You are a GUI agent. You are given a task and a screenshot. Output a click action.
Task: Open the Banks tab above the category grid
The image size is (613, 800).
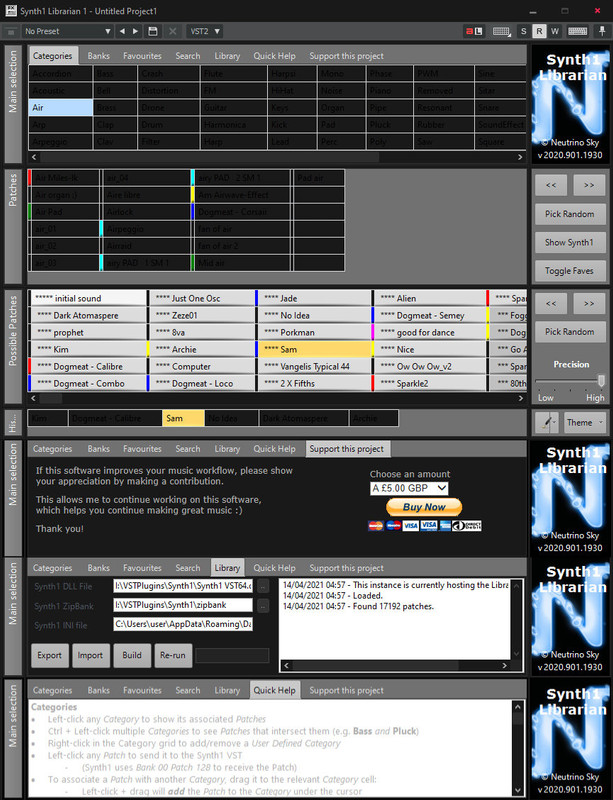(x=99, y=56)
